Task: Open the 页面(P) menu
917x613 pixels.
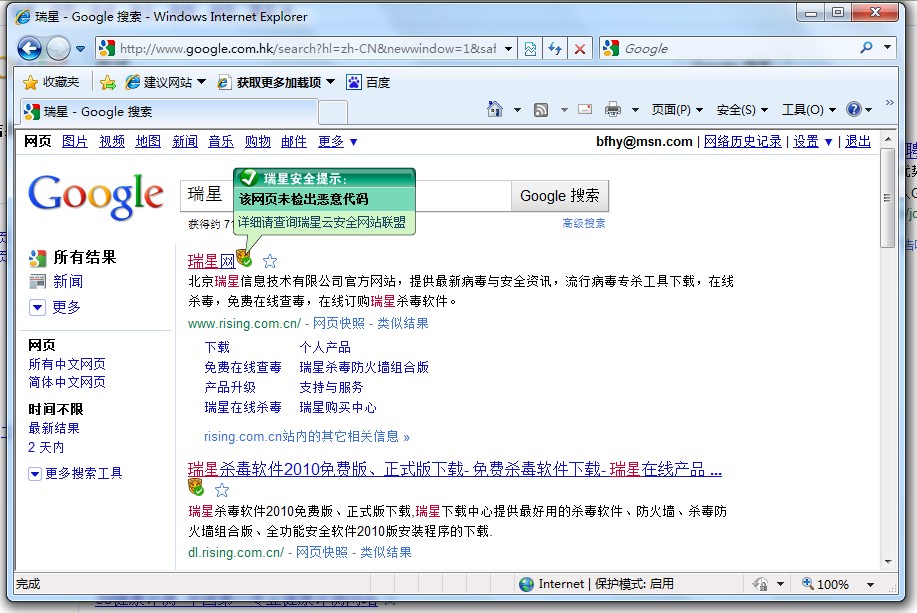Action: tap(677, 109)
